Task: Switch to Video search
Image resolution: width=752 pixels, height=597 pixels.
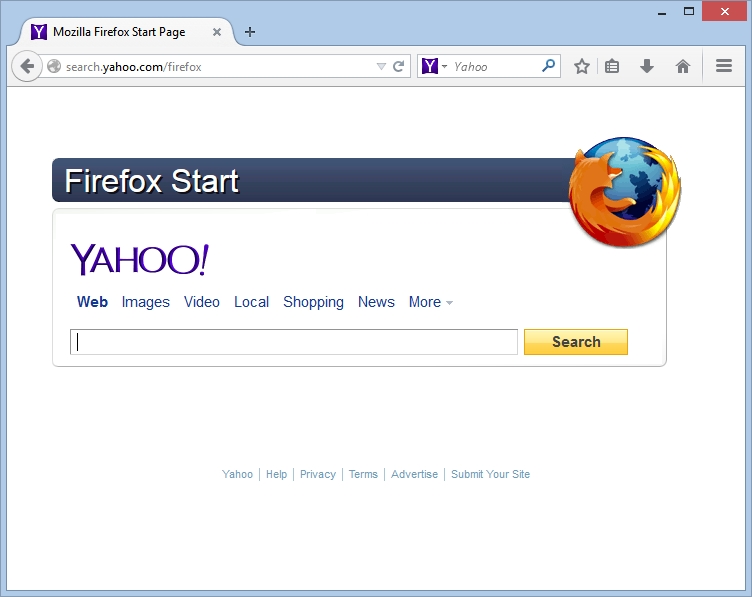Action: point(201,302)
